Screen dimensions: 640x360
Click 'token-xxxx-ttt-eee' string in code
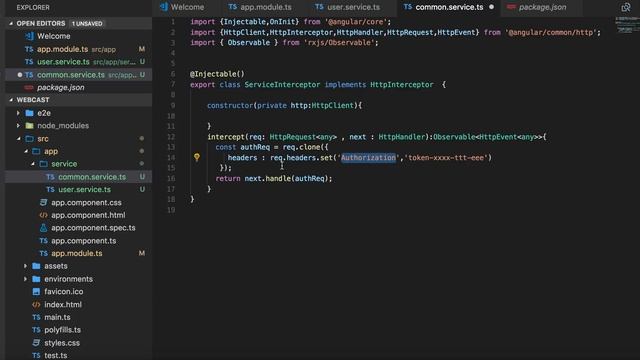click(446, 158)
